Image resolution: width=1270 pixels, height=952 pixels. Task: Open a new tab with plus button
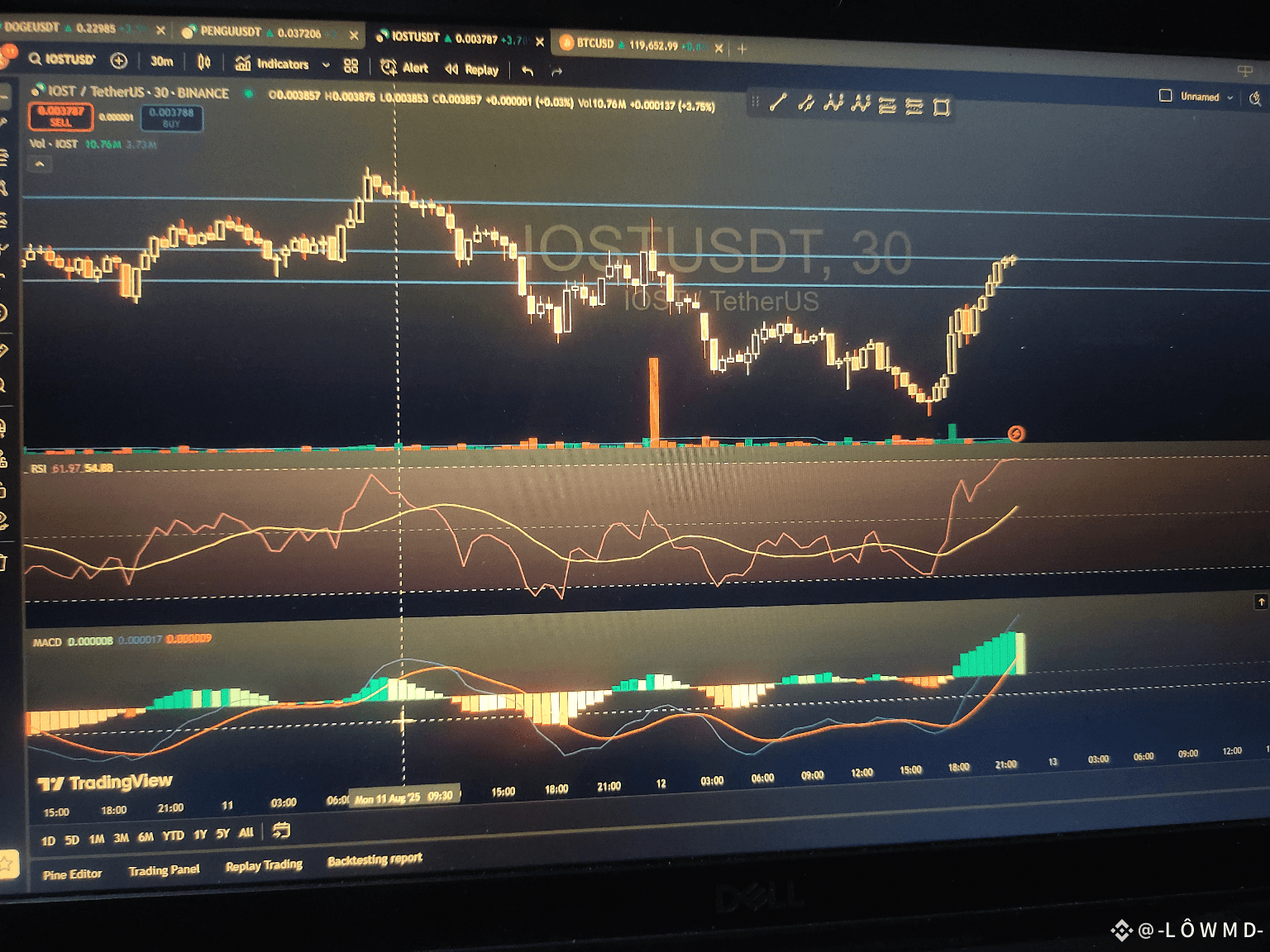(x=742, y=49)
